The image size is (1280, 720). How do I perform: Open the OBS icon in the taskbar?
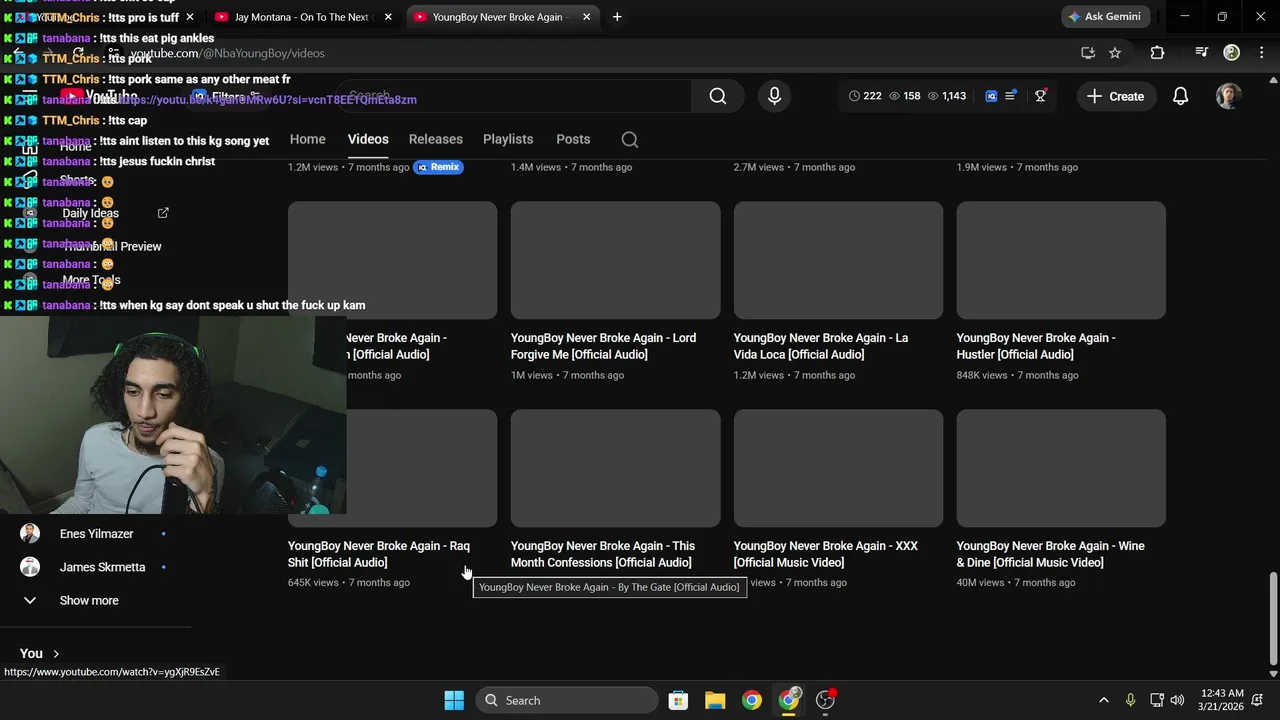pos(826,700)
